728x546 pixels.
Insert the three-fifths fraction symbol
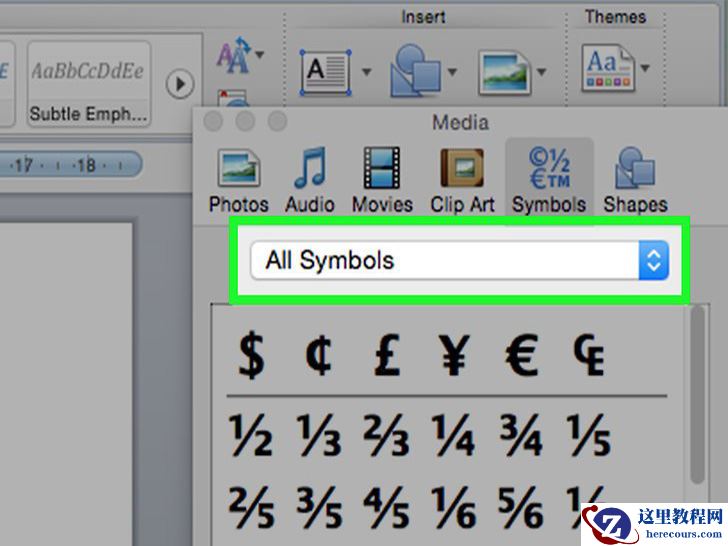319,507
